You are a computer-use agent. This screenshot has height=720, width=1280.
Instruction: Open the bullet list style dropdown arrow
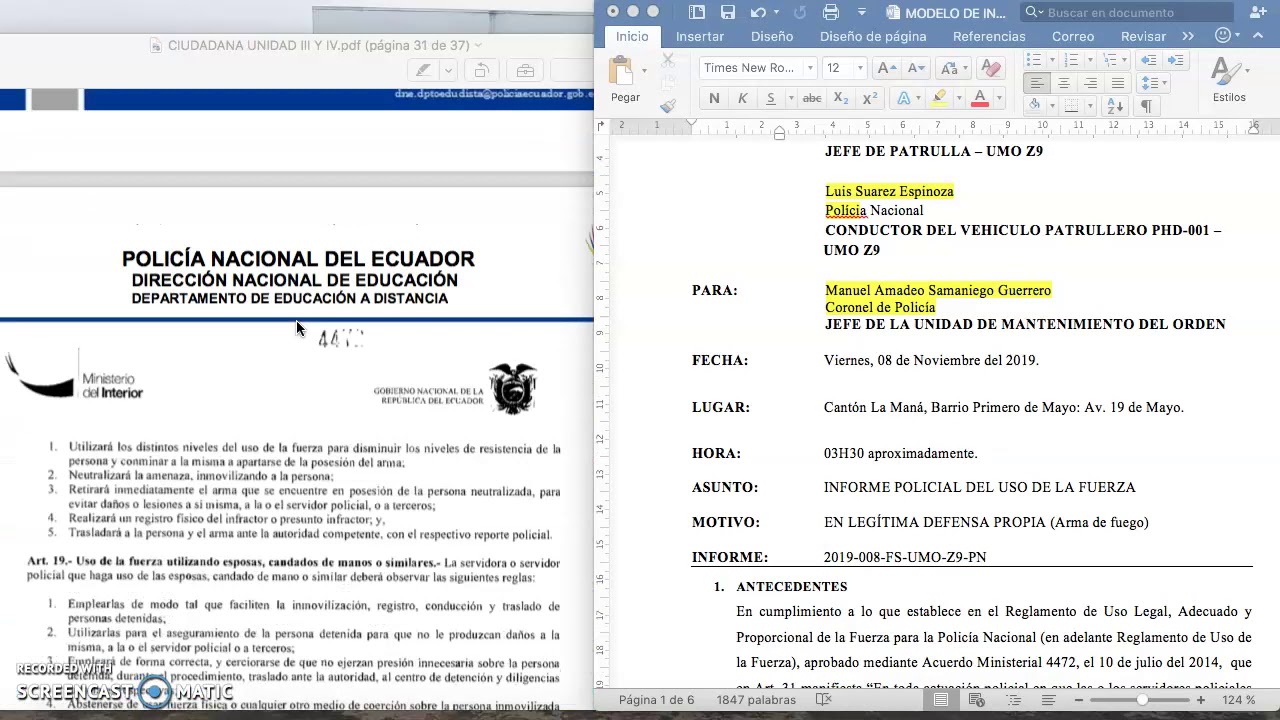(1051, 61)
